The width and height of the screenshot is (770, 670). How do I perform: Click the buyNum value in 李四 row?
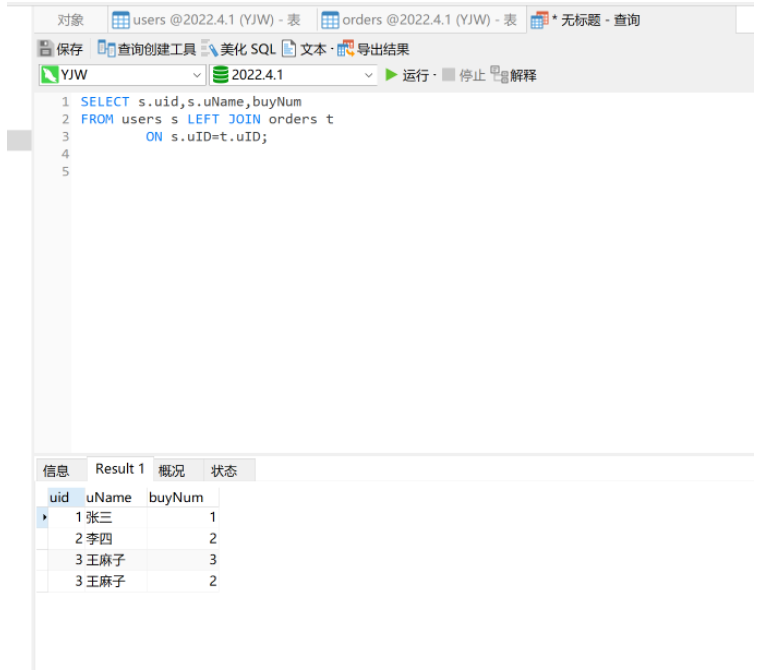click(x=183, y=538)
